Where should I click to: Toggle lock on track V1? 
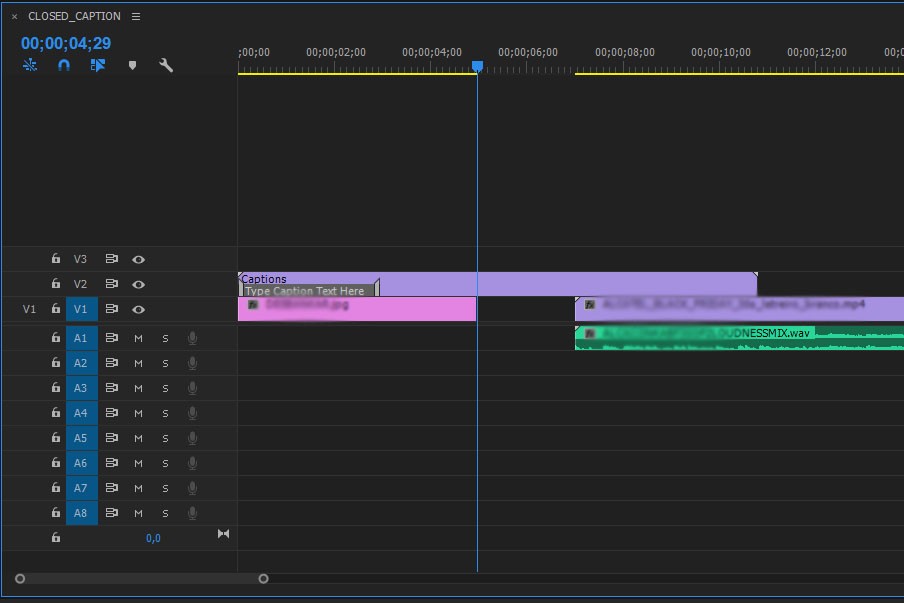56,309
